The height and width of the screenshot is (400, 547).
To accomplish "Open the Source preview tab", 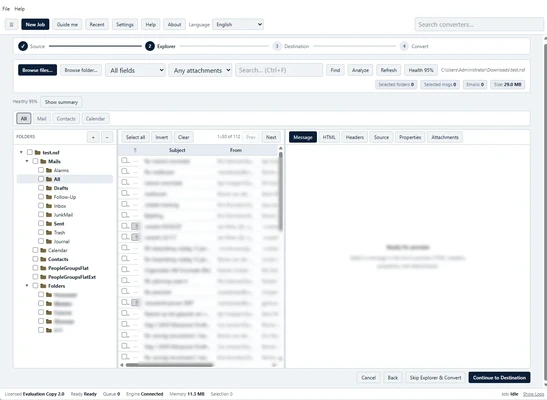I will (x=381, y=137).
